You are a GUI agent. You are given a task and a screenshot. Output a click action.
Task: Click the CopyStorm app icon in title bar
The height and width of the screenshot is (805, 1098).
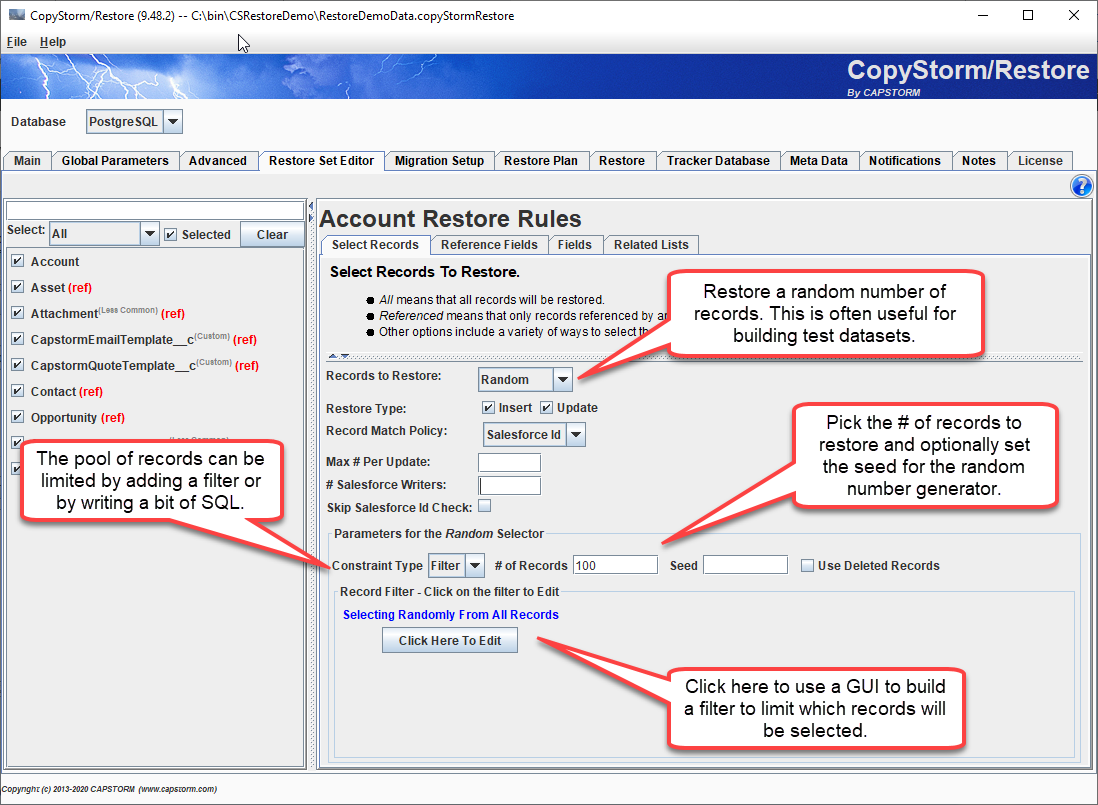[17, 15]
